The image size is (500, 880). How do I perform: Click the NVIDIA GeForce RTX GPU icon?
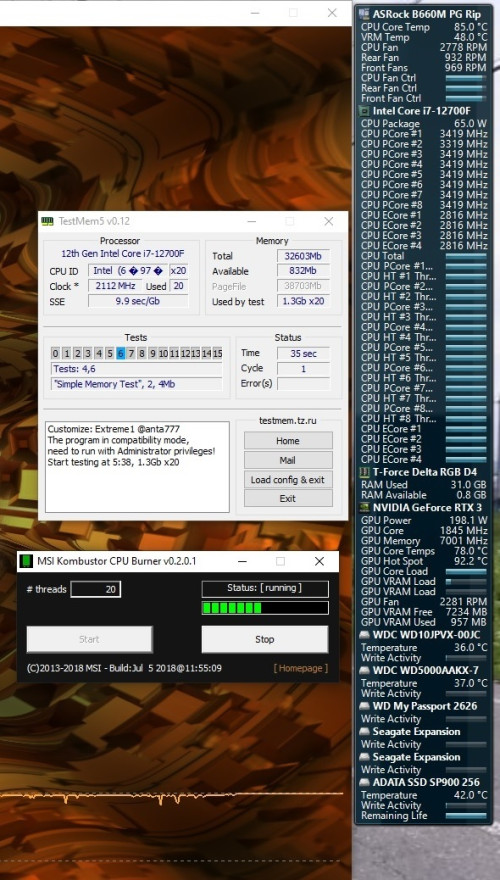(x=364, y=507)
